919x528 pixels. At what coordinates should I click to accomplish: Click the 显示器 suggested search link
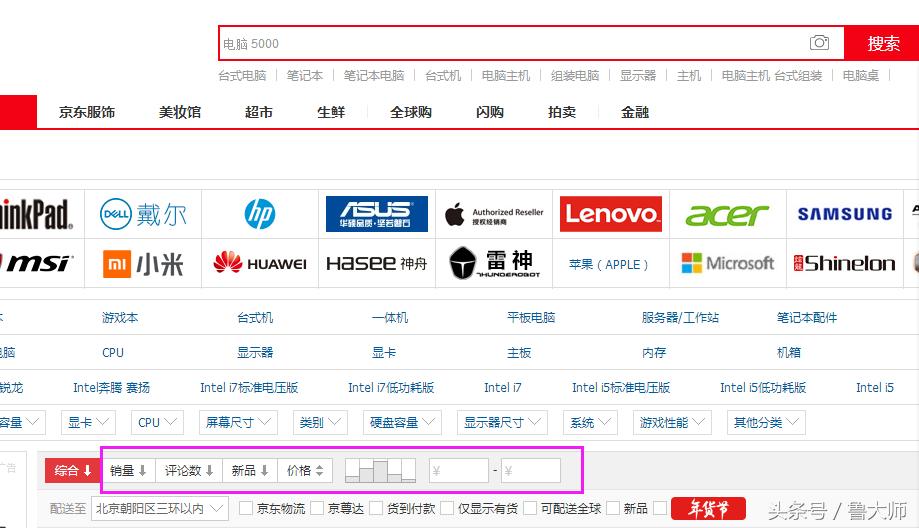638,76
